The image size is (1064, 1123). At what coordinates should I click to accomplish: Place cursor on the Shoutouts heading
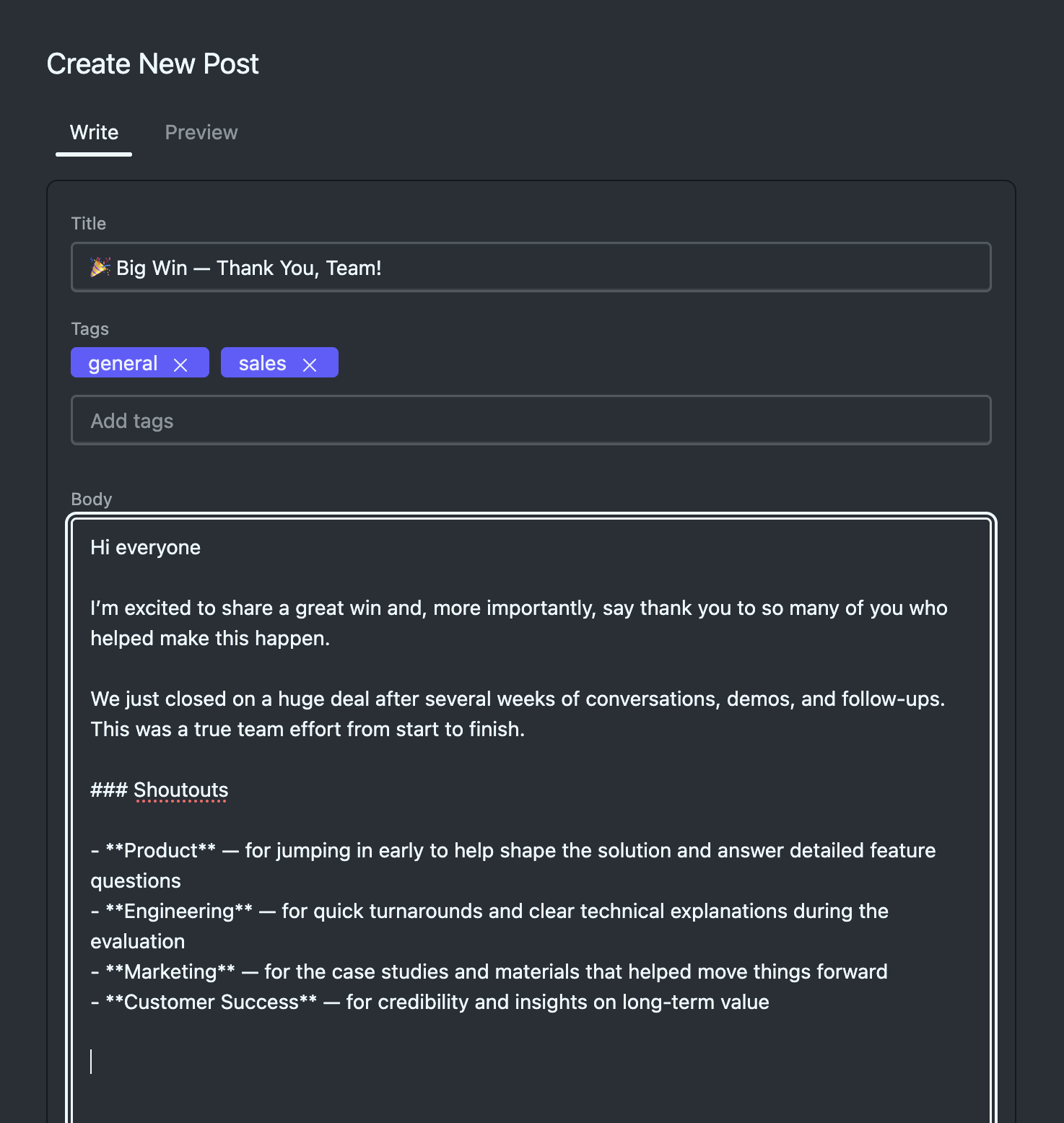tap(180, 790)
